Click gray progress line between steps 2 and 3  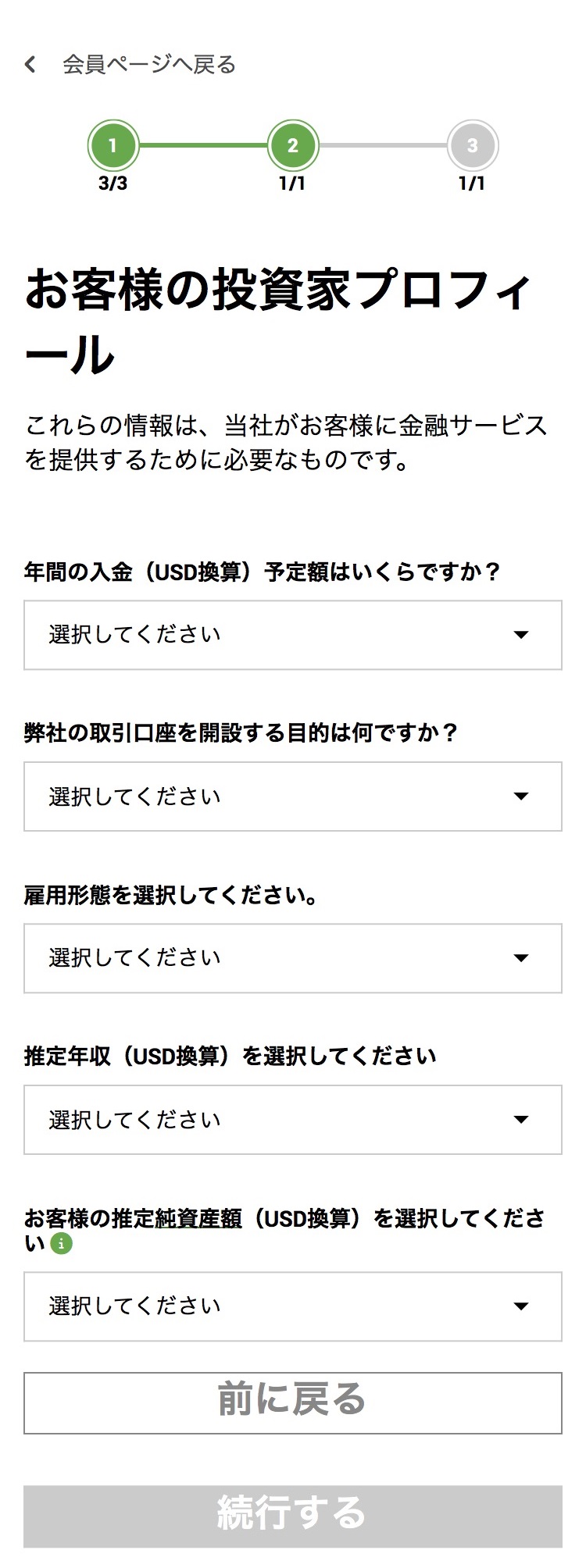pyautogui.click(x=383, y=145)
